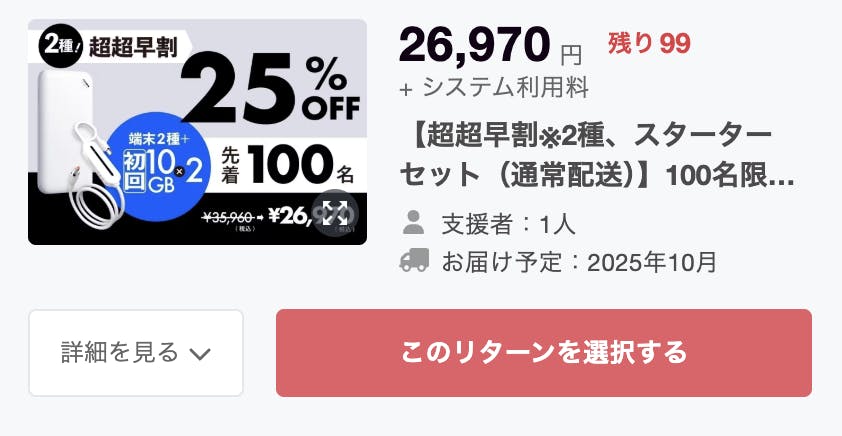Click the + システム利用料 text
842x436 pixels.
[493, 88]
